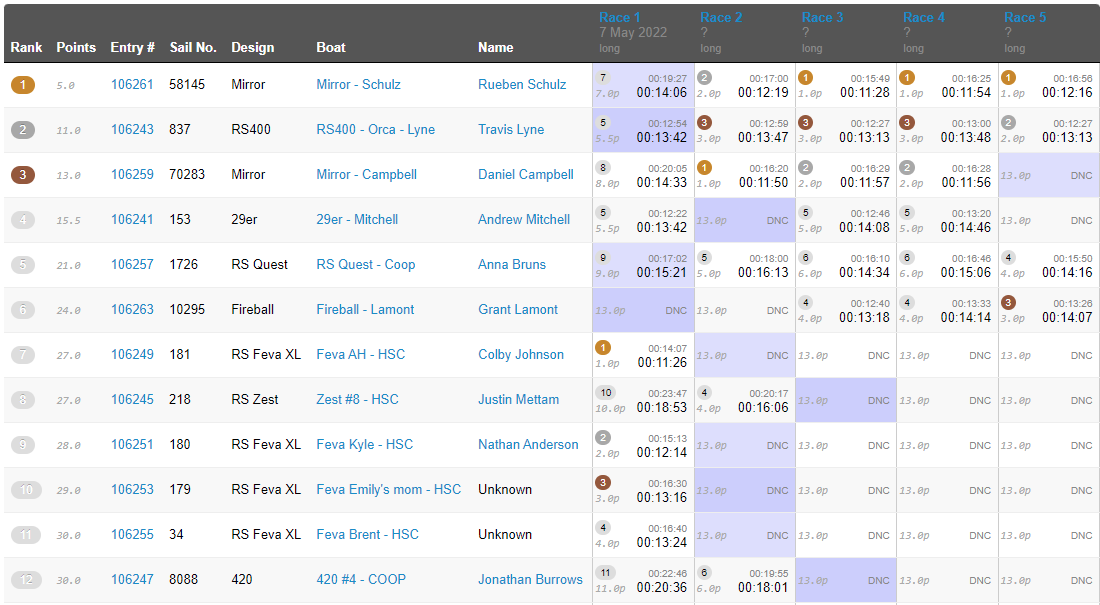Open the RS400 - Orca - Lyne boat link

(x=375, y=129)
